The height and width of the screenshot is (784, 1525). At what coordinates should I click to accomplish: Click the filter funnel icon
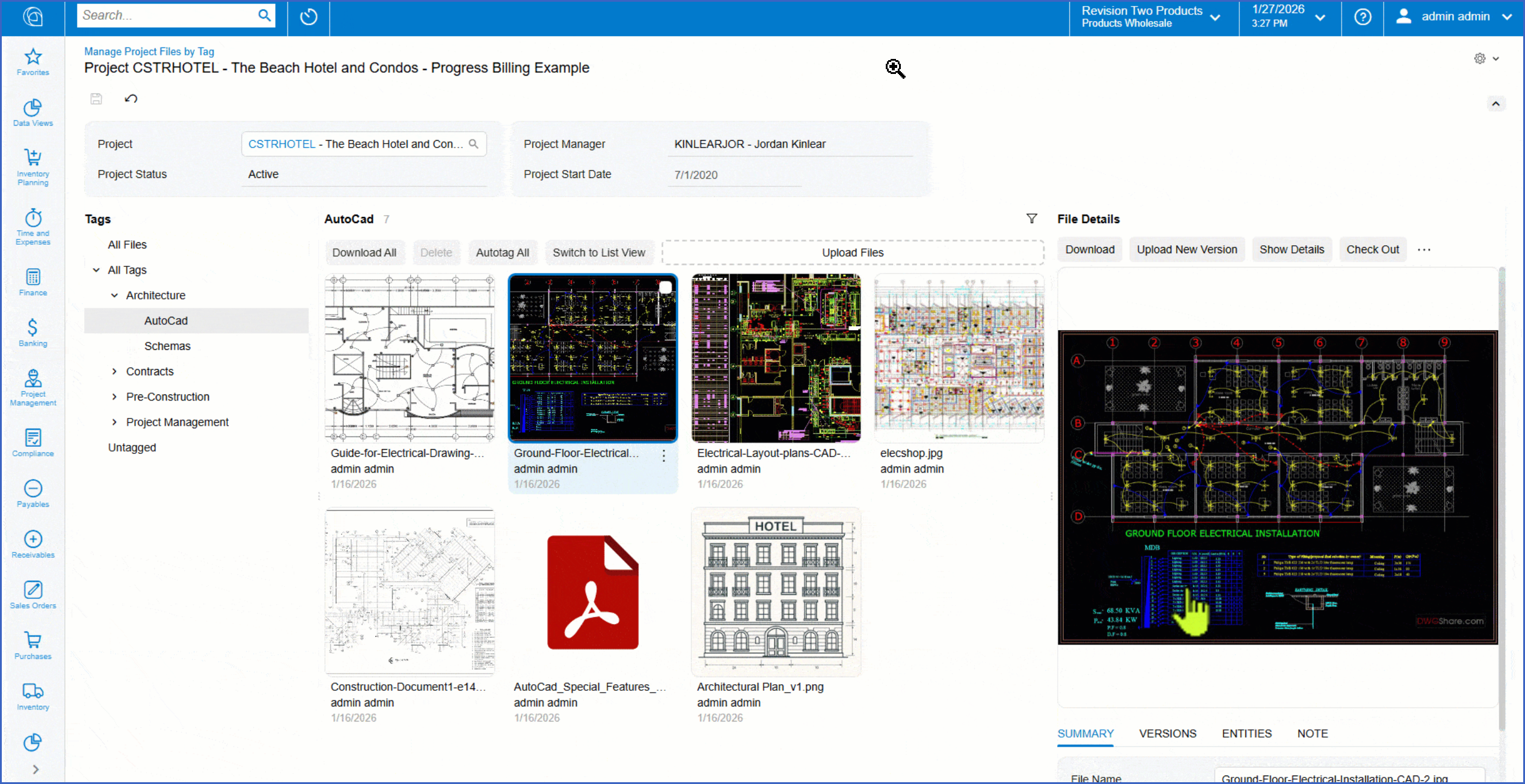pos(1031,219)
